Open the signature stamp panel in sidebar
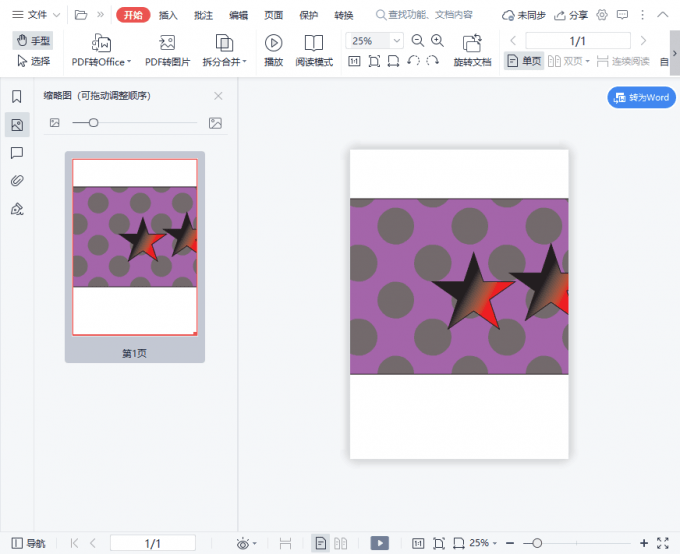The height and width of the screenshot is (554, 680). pyautogui.click(x=17, y=209)
